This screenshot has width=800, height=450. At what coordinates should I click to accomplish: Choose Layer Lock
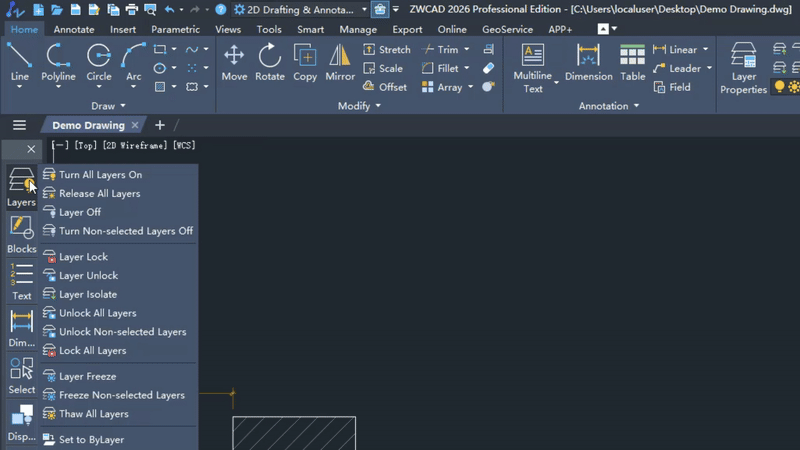[x=118, y=257]
